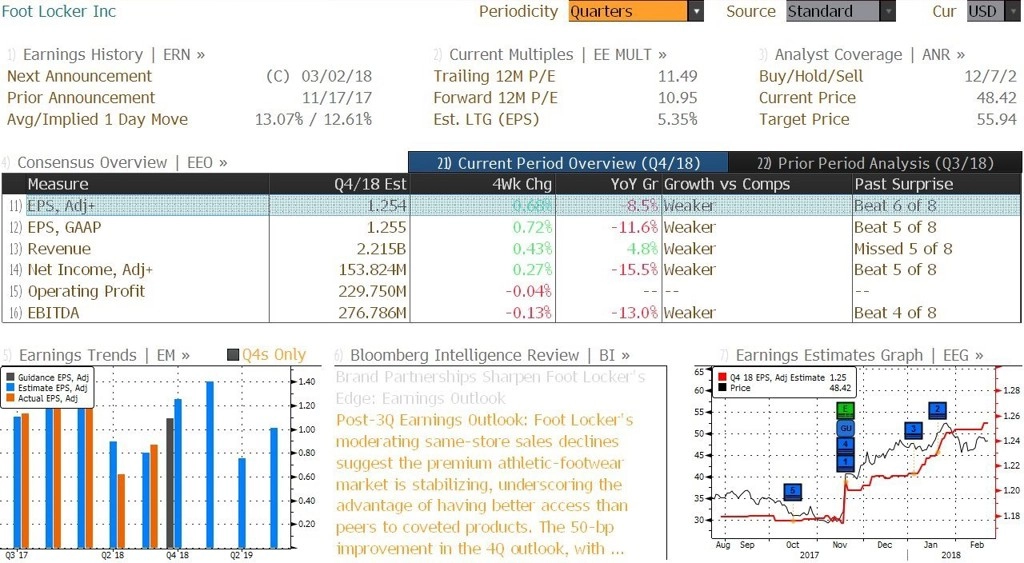Click the GU guidance marker on graph

[845, 428]
